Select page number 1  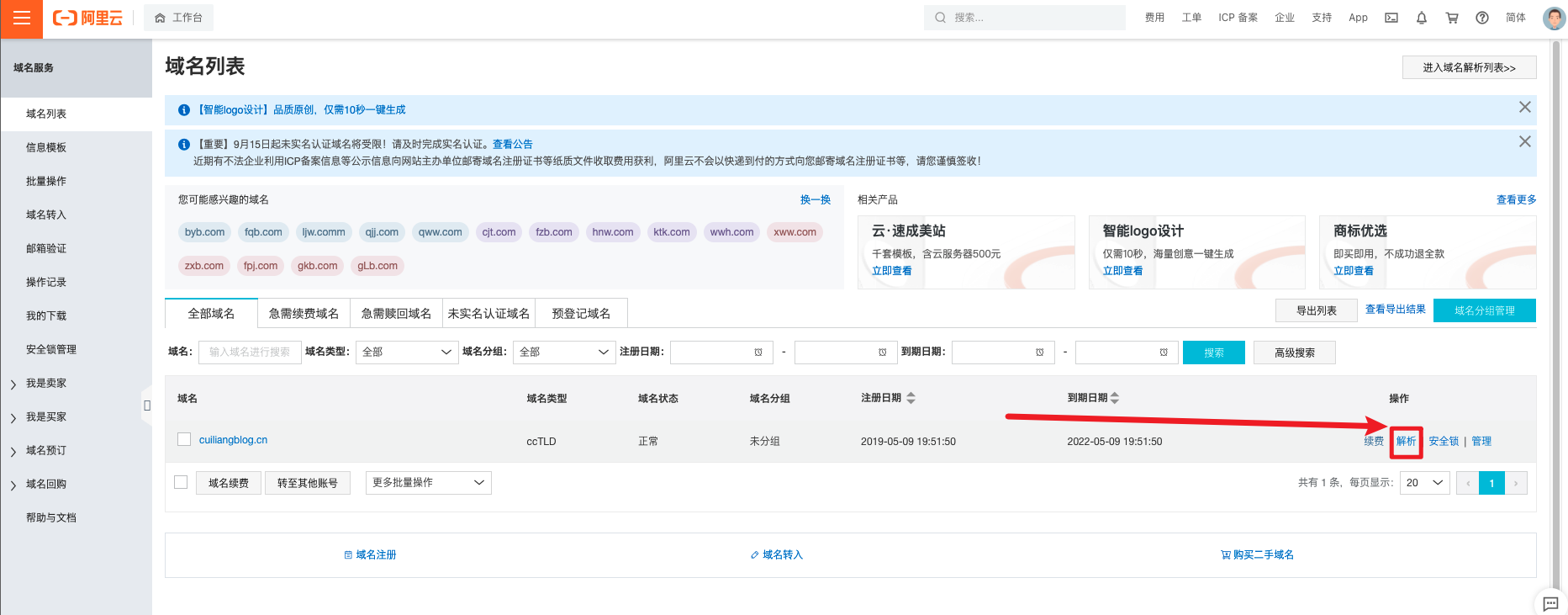pyautogui.click(x=1492, y=483)
